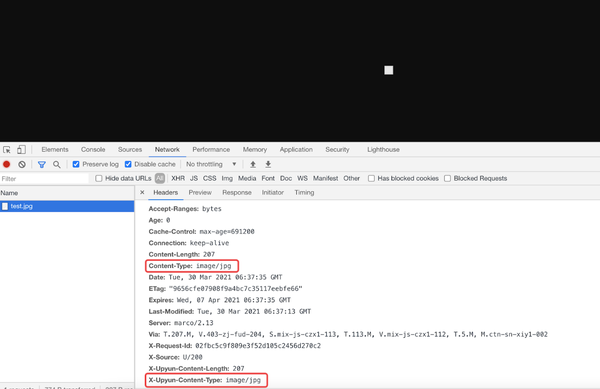This screenshot has width=600, height=389.
Task: Disable the Disable cache checkbox
Action: pos(128,164)
